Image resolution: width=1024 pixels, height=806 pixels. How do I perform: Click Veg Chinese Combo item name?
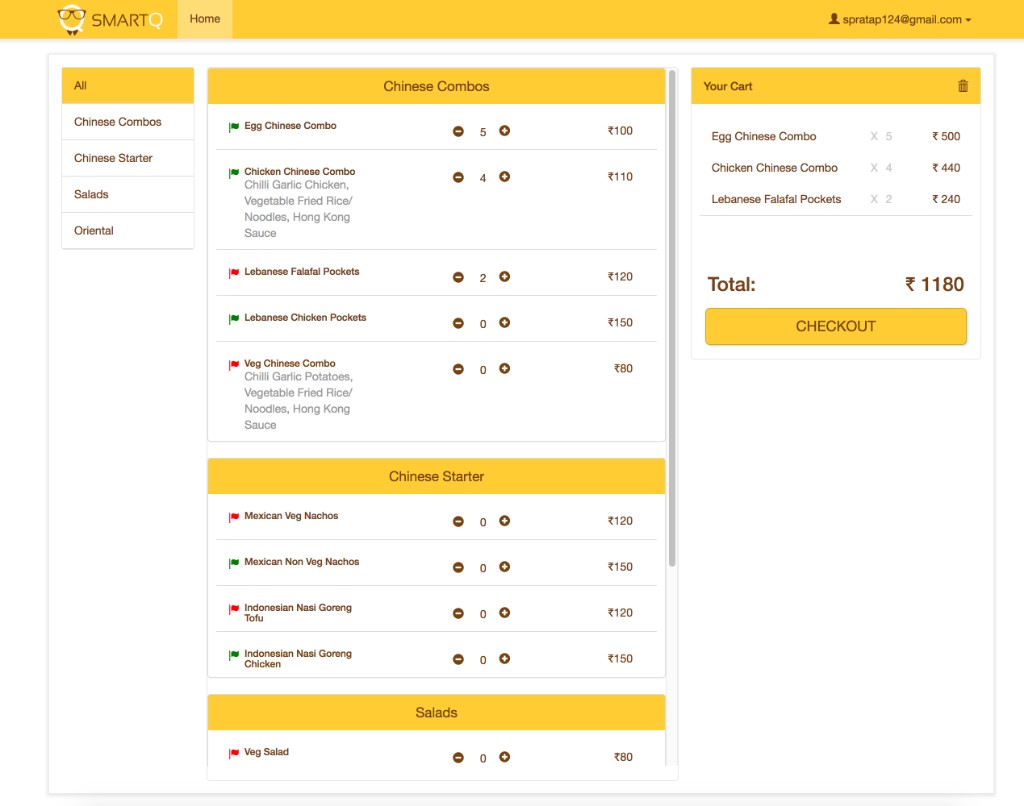290,363
